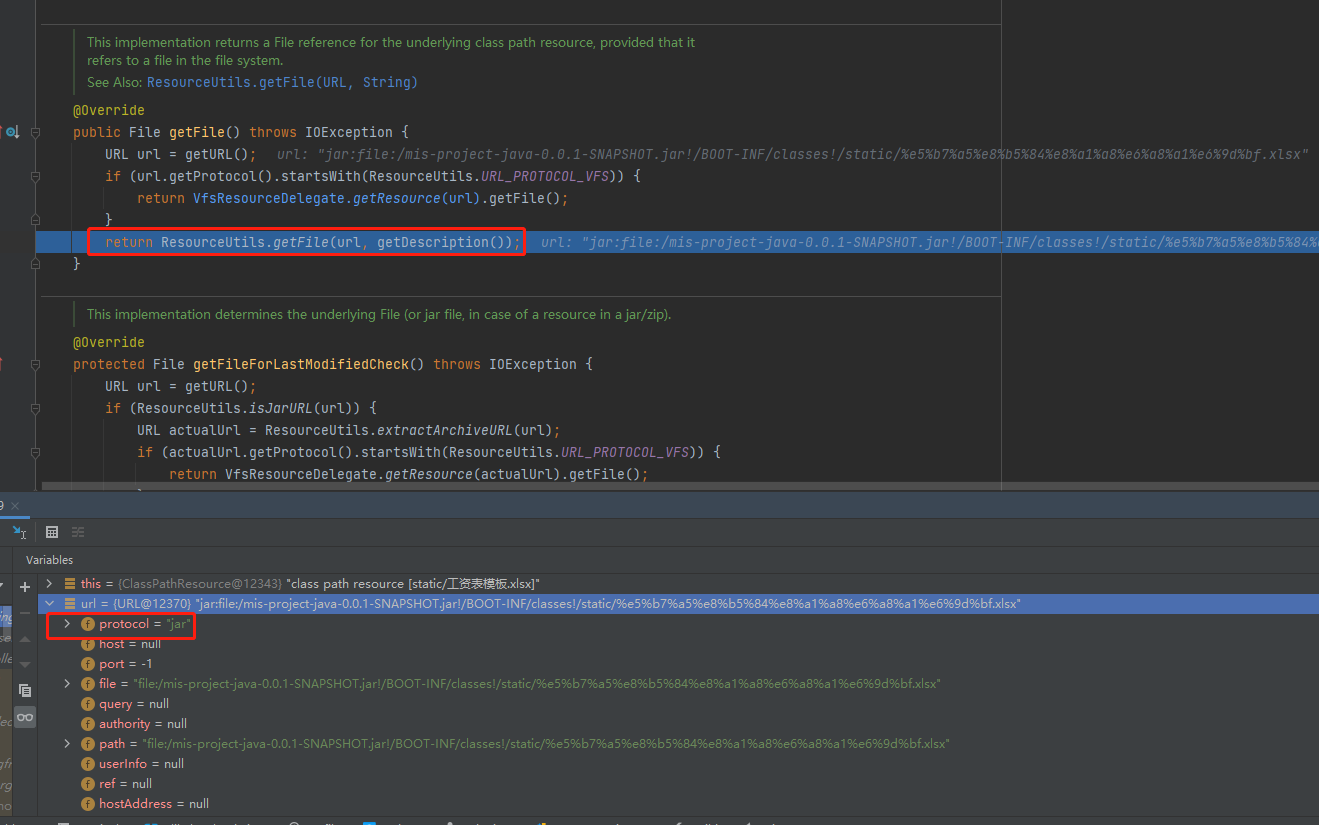
Task: Add a new watch with the plus icon
Action: point(24,586)
